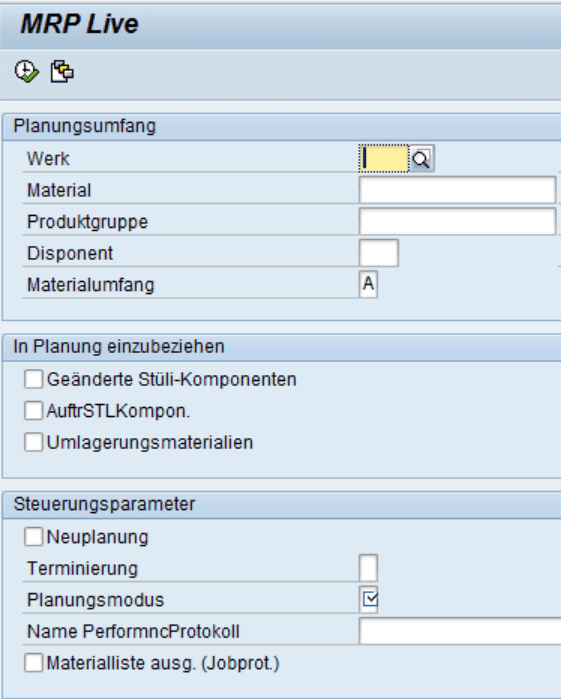
Task: Toggle the Umlagerungsmaterialien checkbox
Action: (x=33, y=442)
